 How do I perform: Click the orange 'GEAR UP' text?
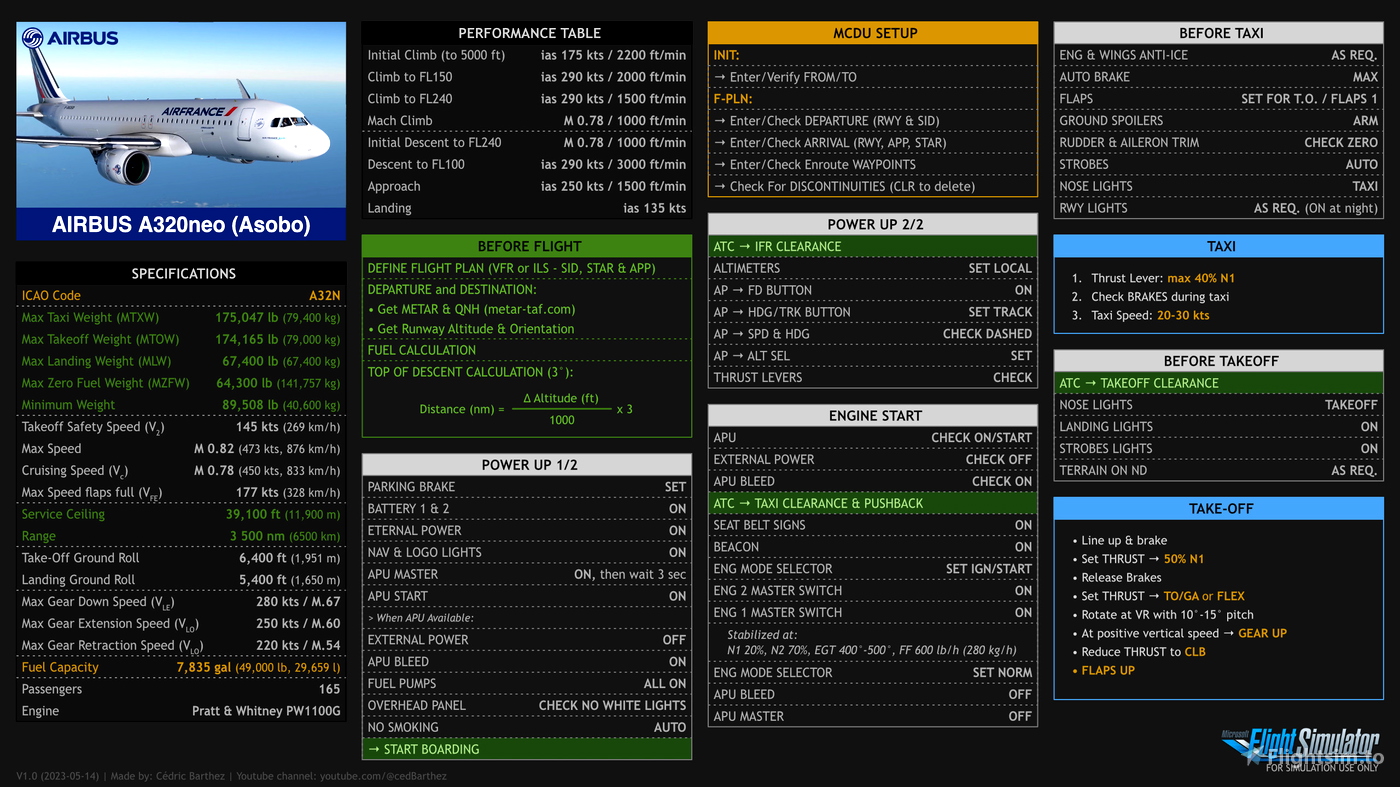click(x=1262, y=633)
